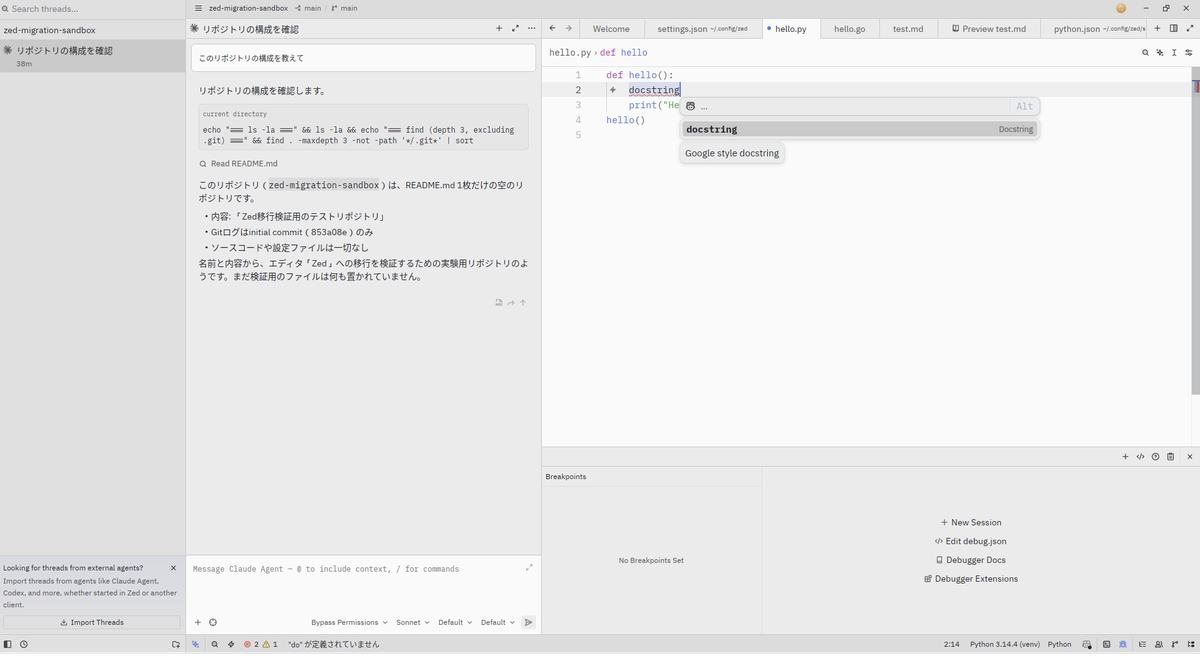Expand the agent panel to full size
Image resolution: width=1200 pixels, height=658 pixels.
(x=515, y=28)
